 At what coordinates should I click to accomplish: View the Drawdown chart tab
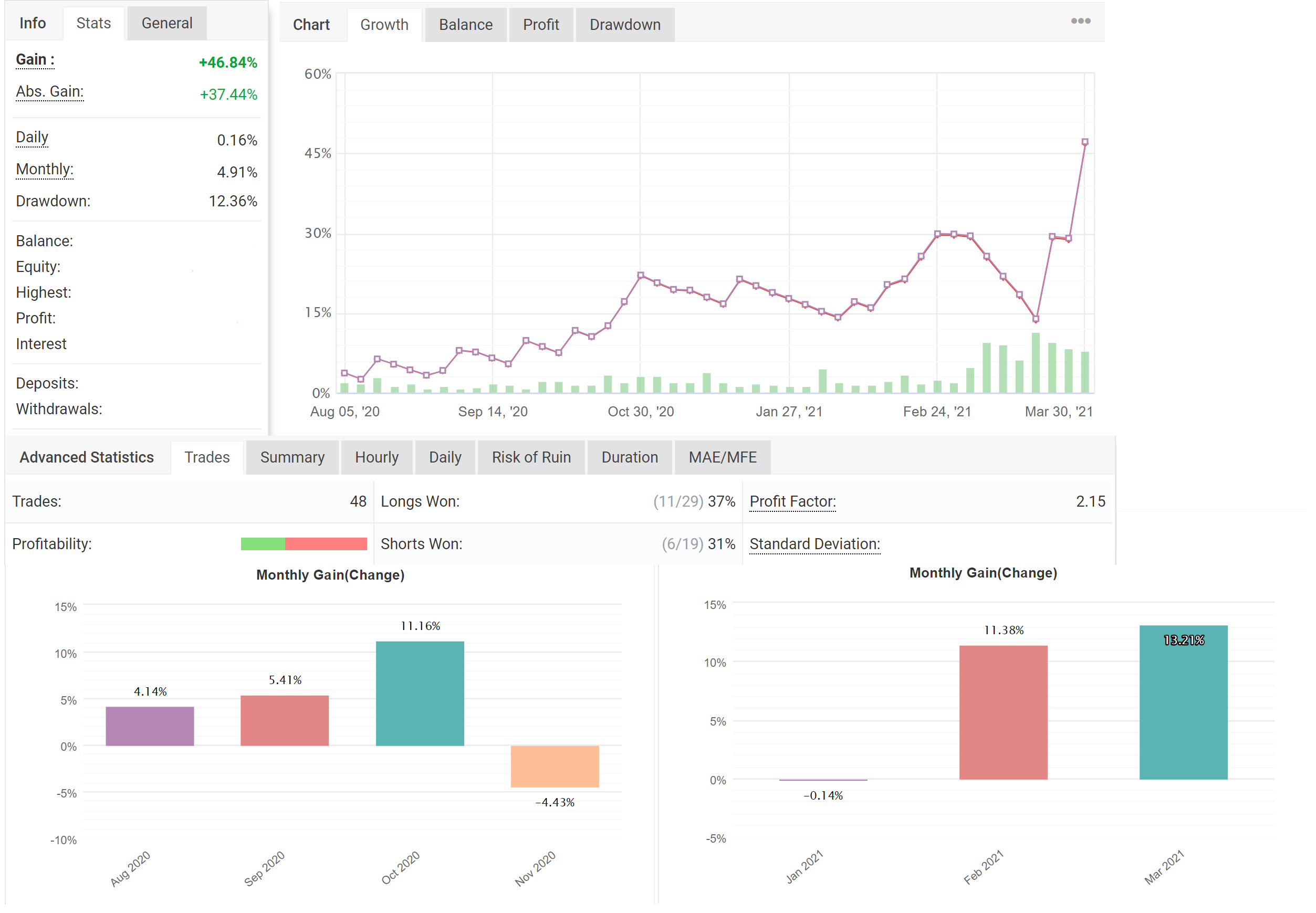(624, 25)
